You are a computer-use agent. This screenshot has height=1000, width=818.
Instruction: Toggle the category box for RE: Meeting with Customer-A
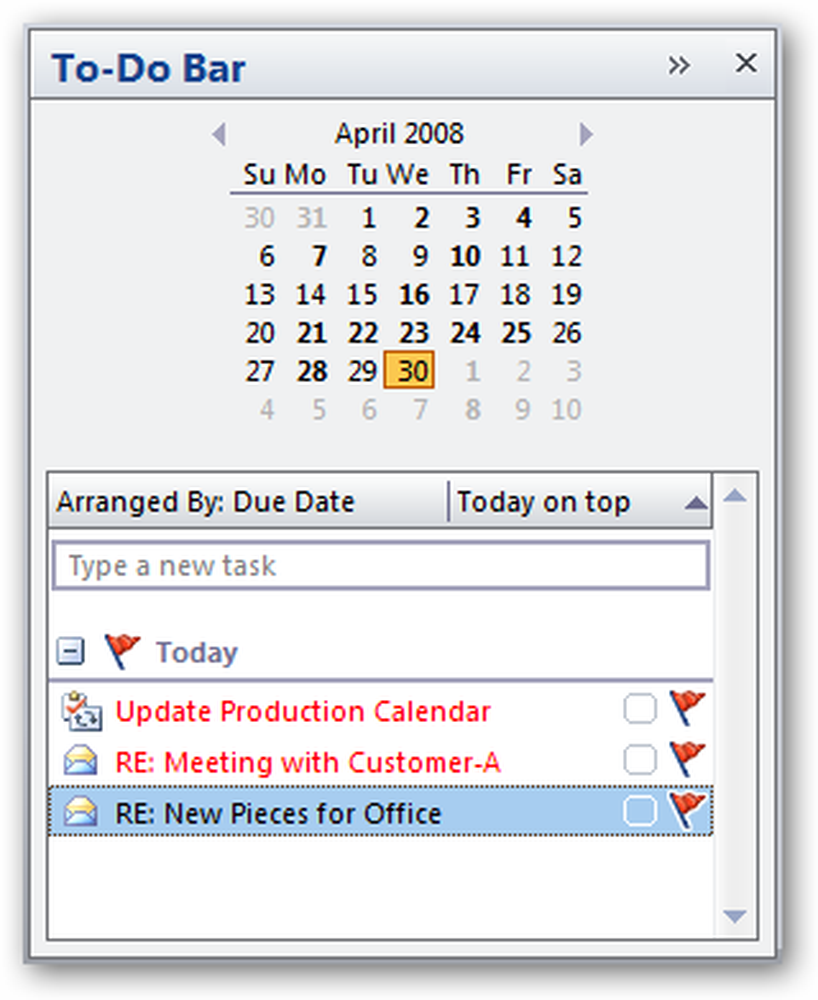(x=639, y=760)
